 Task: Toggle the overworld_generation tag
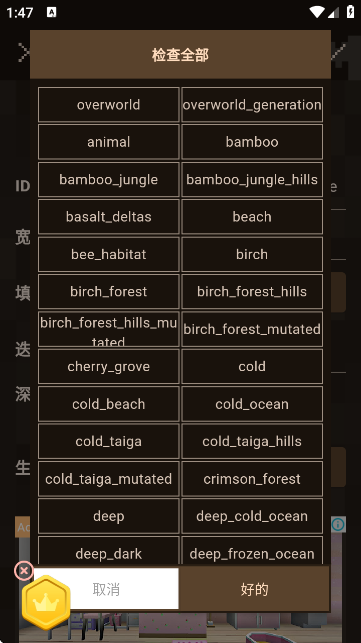[x=252, y=105]
